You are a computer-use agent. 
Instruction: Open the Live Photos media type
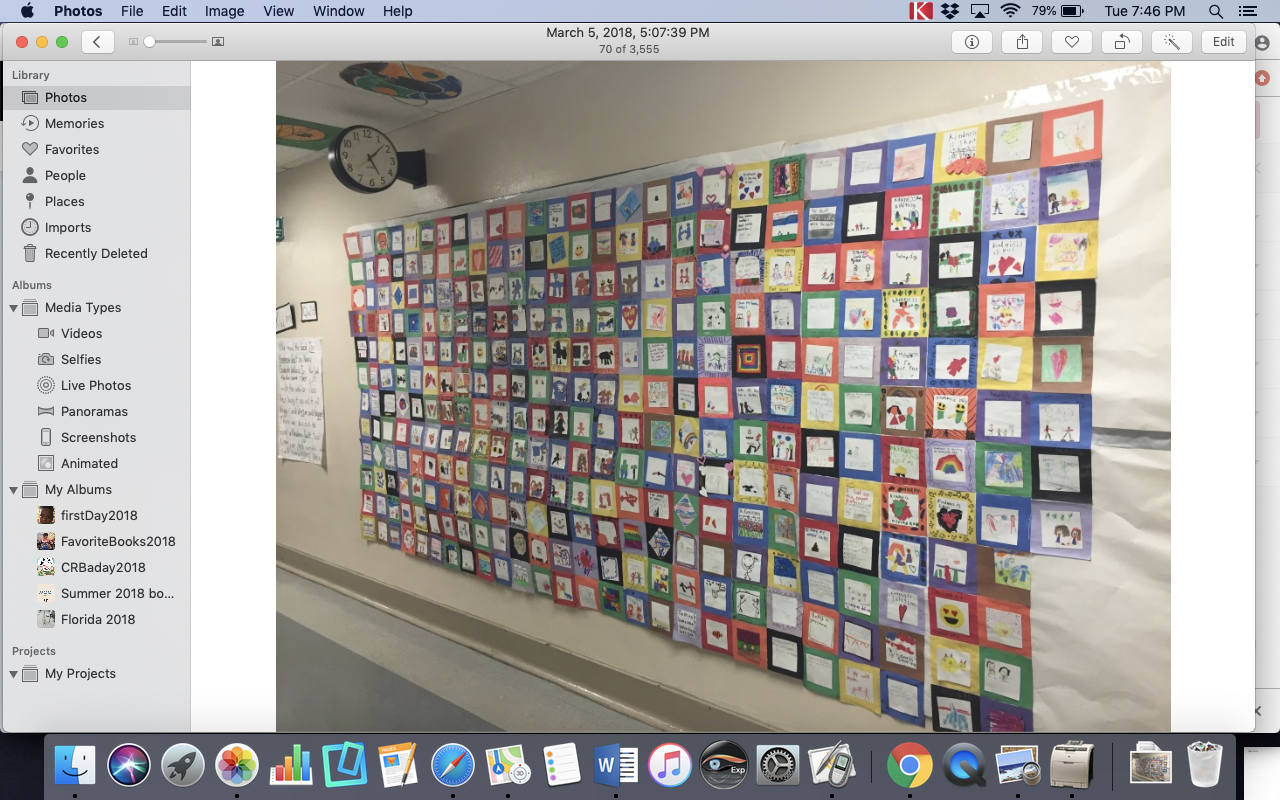(x=95, y=385)
